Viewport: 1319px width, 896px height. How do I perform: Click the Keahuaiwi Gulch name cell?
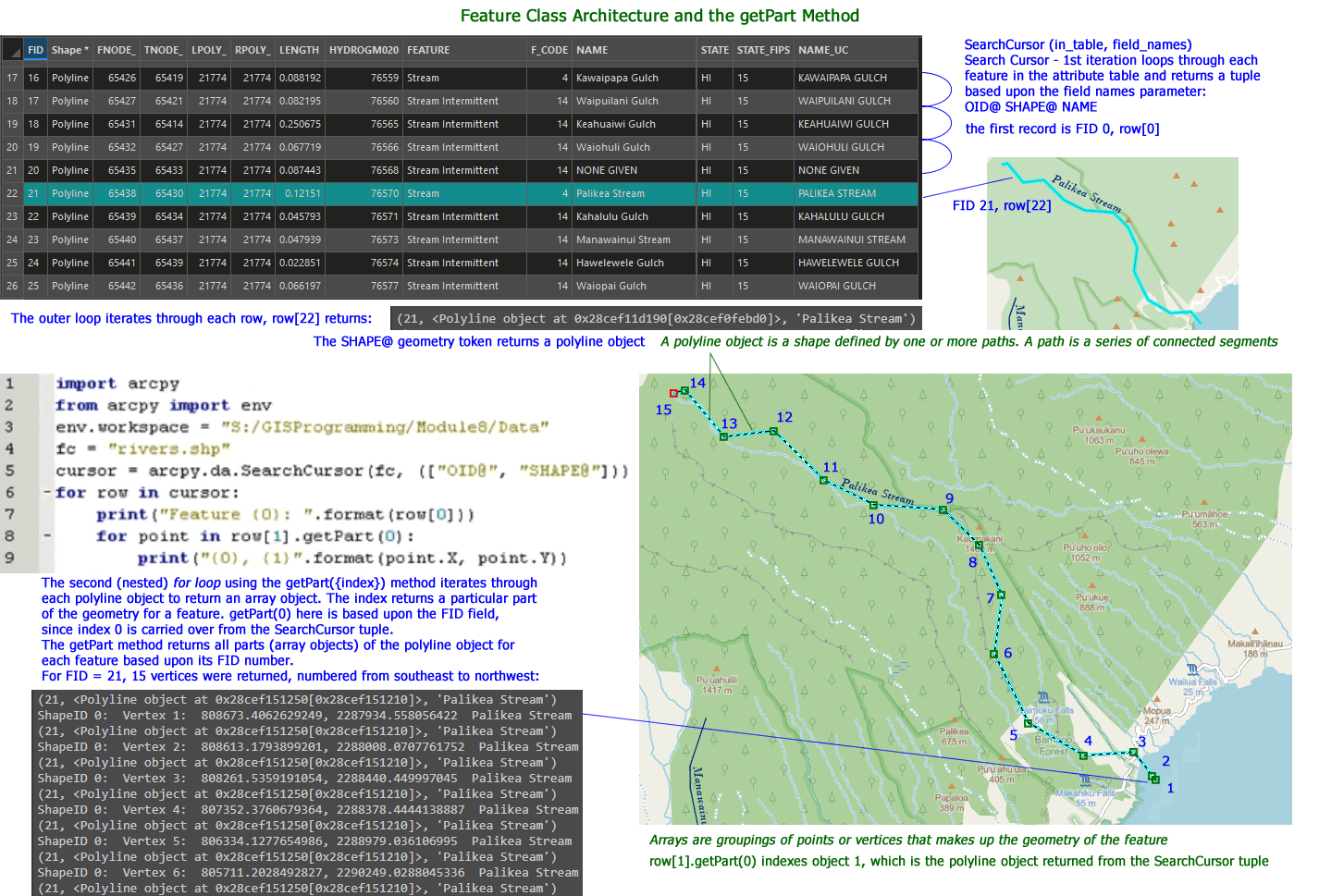635,124
